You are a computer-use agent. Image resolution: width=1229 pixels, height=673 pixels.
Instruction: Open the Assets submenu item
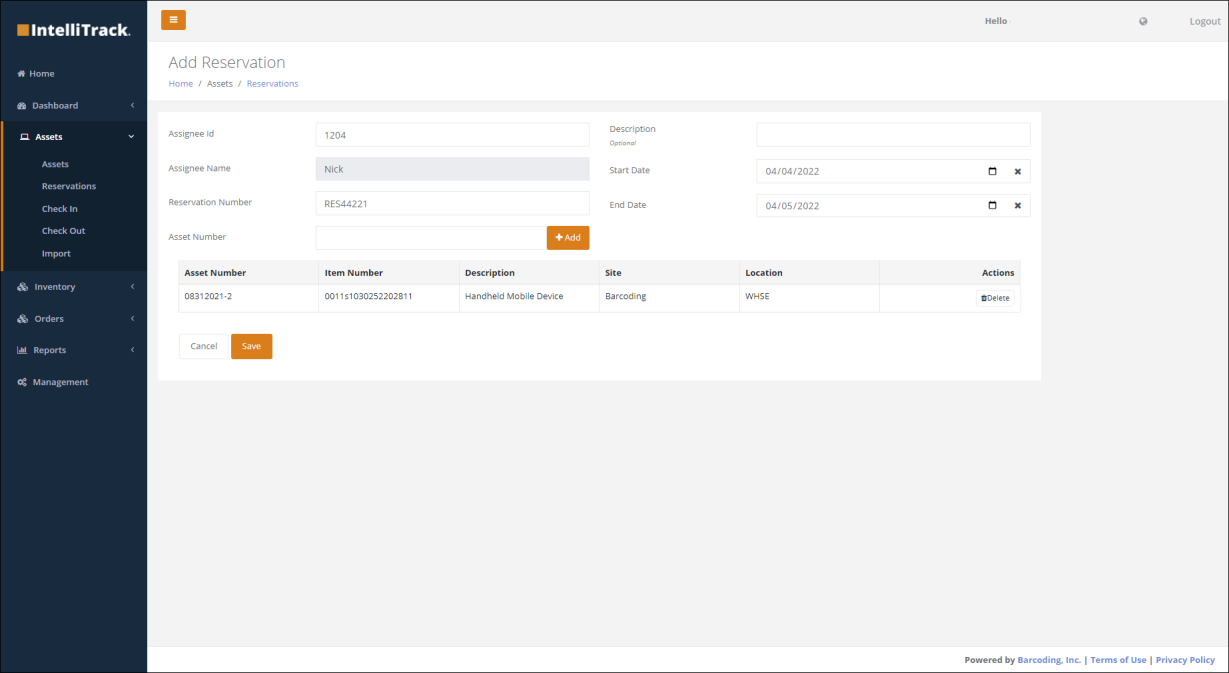pos(55,164)
